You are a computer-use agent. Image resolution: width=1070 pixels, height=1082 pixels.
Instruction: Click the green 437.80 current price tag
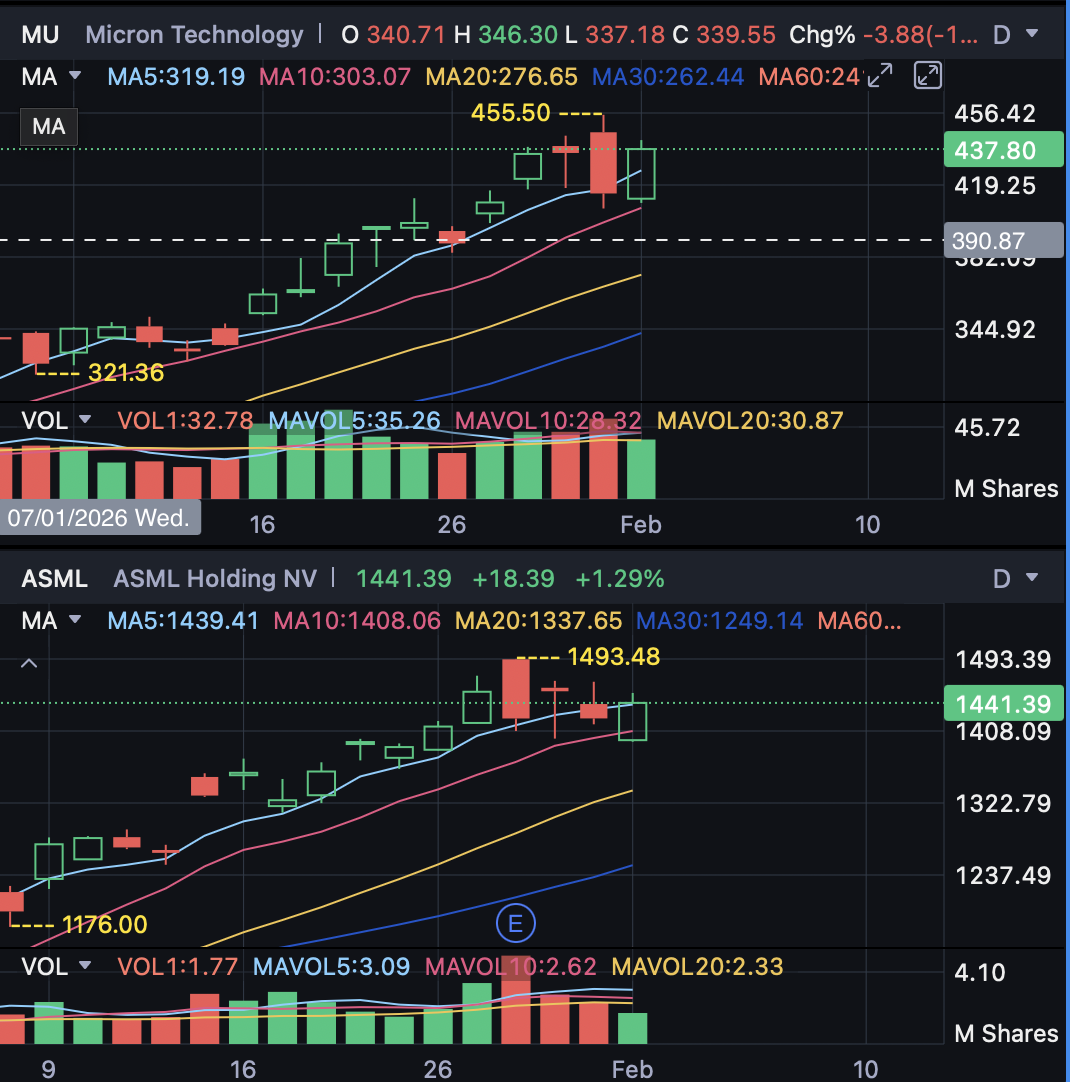click(x=1003, y=150)
